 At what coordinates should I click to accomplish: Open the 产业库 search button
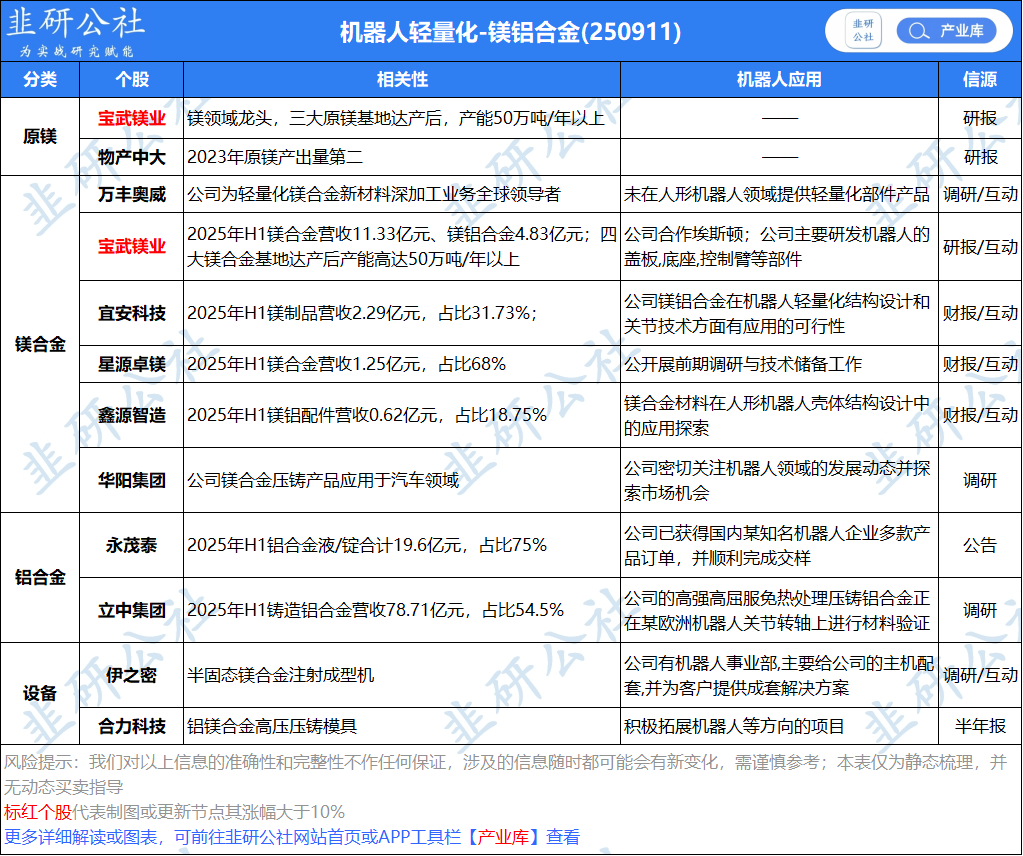[x=948, y=31]
